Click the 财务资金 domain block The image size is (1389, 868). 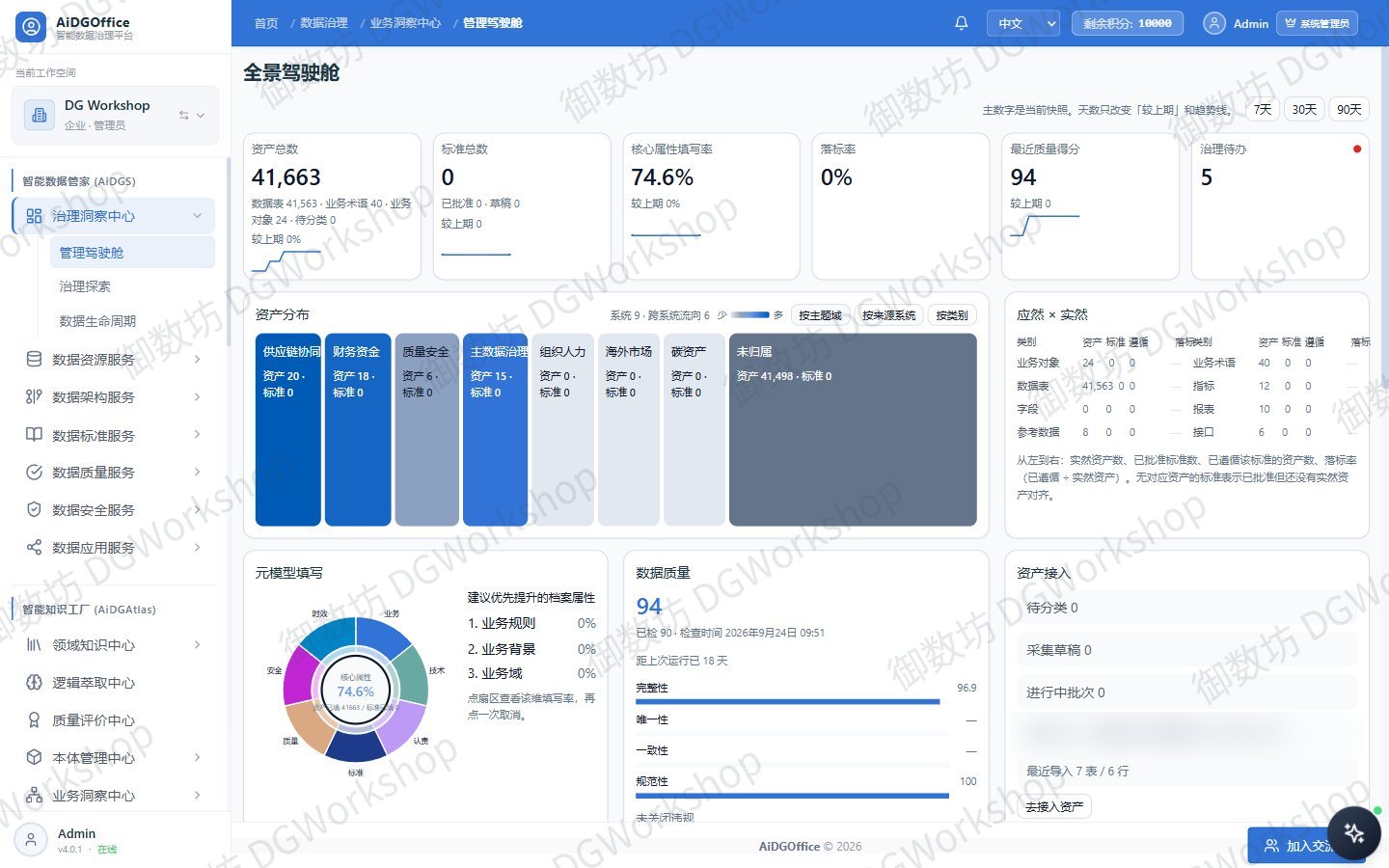(358, 429)
